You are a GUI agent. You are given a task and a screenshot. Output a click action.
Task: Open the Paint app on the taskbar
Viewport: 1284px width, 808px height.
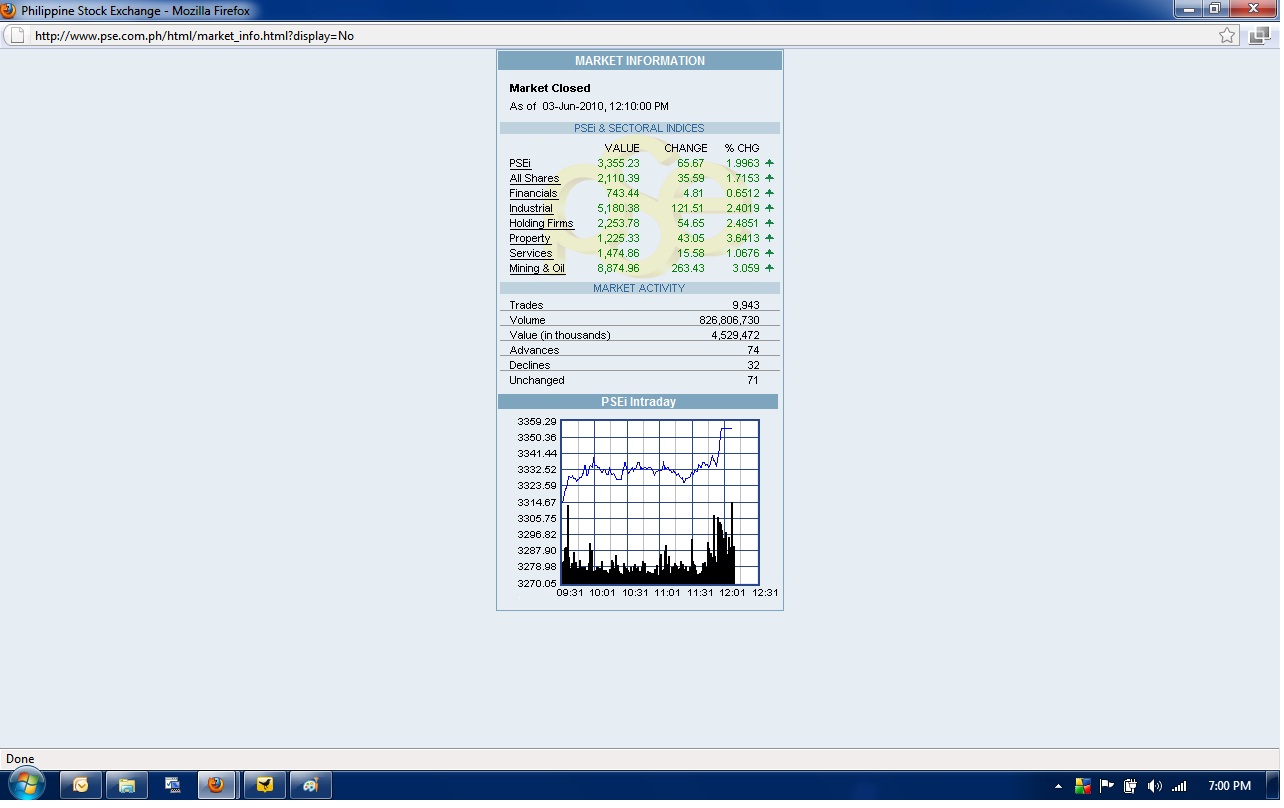click(x=311, y=785)
